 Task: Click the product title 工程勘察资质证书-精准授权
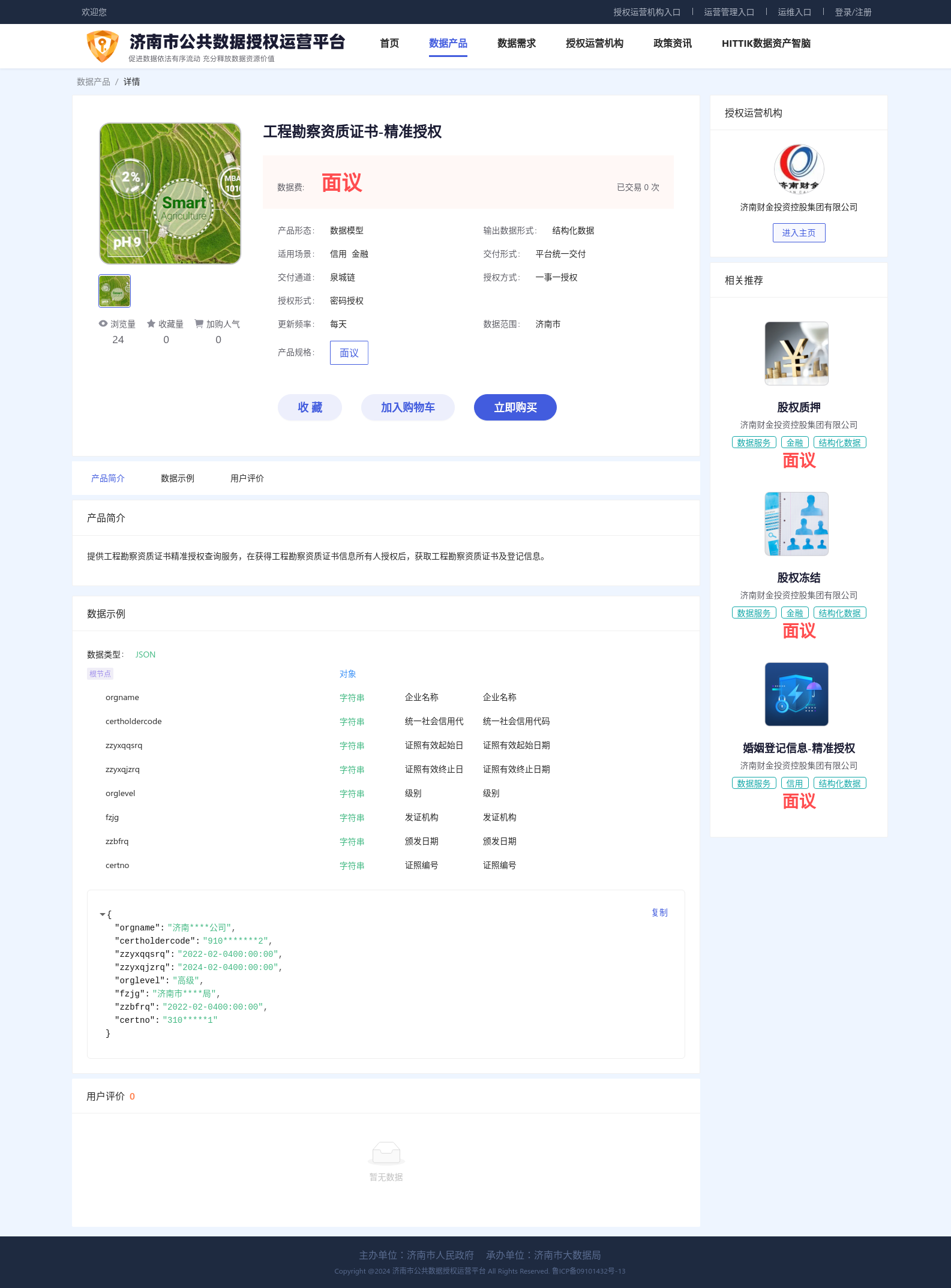(353, 132)
